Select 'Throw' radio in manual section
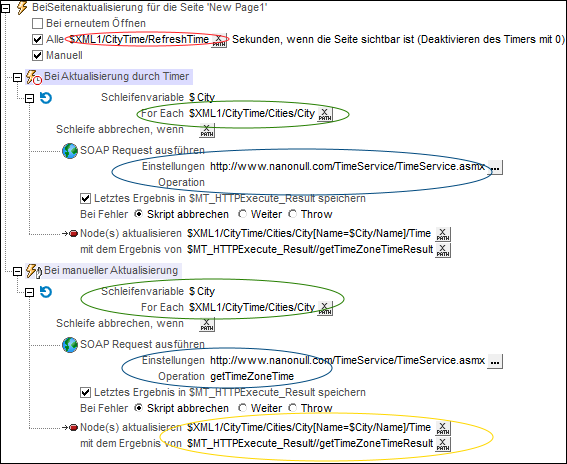Screen dimensions: 567x464 (292, 408)
